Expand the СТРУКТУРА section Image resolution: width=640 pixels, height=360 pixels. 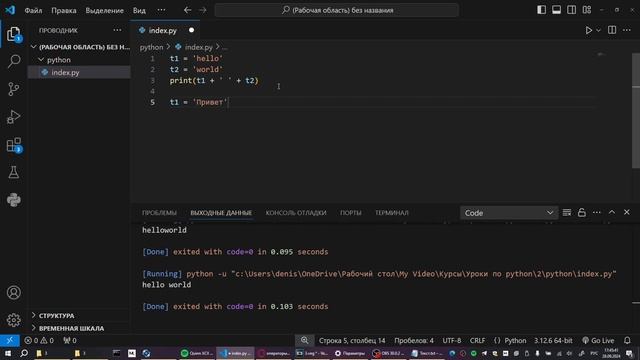pyautogui.click(x=80, y=316)
